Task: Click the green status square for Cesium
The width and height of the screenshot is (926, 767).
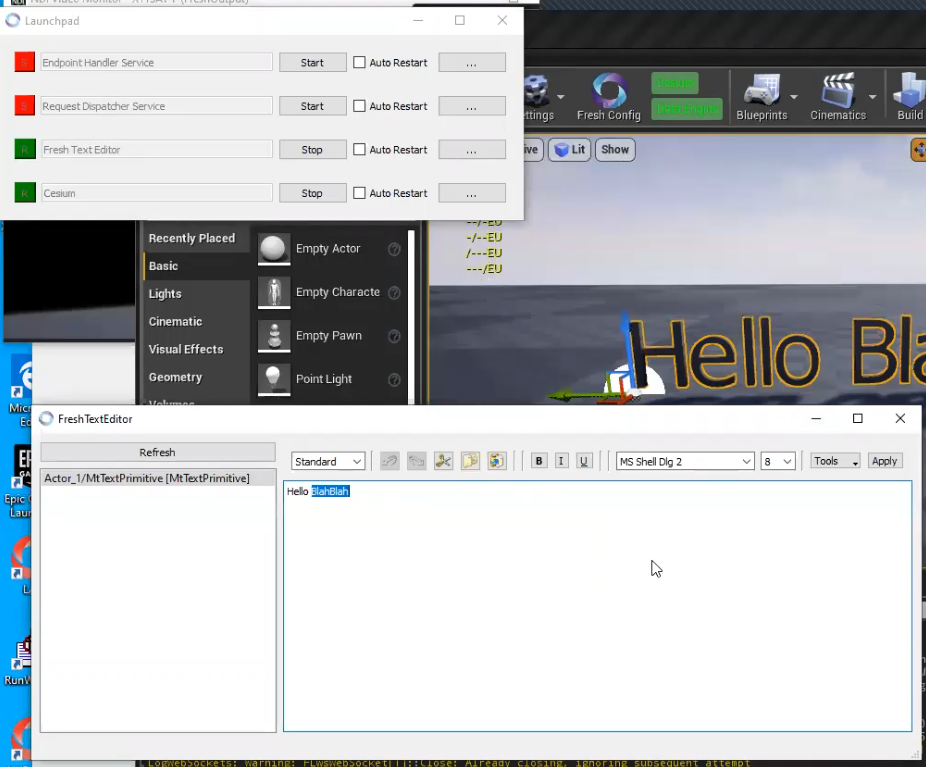Action: [25, 192]
